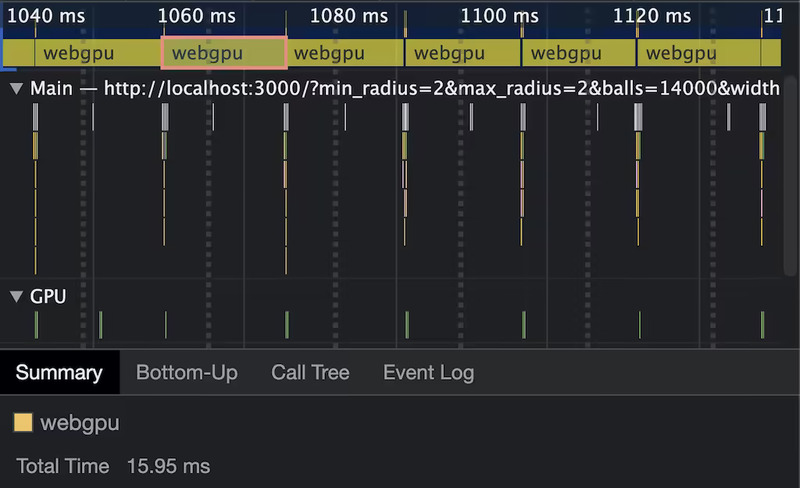The width and height of the screenshot is (800, 488).
Task: Click the yellow webgpu color swatch in Summary
Action: 23,423
